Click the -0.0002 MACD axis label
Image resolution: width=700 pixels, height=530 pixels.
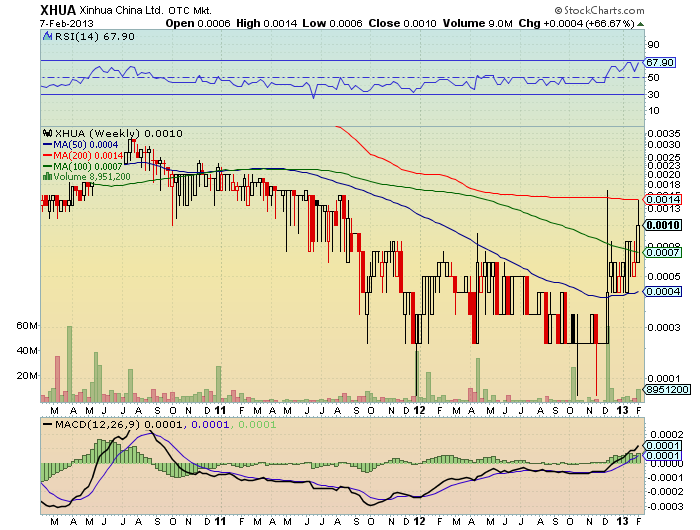665,491
